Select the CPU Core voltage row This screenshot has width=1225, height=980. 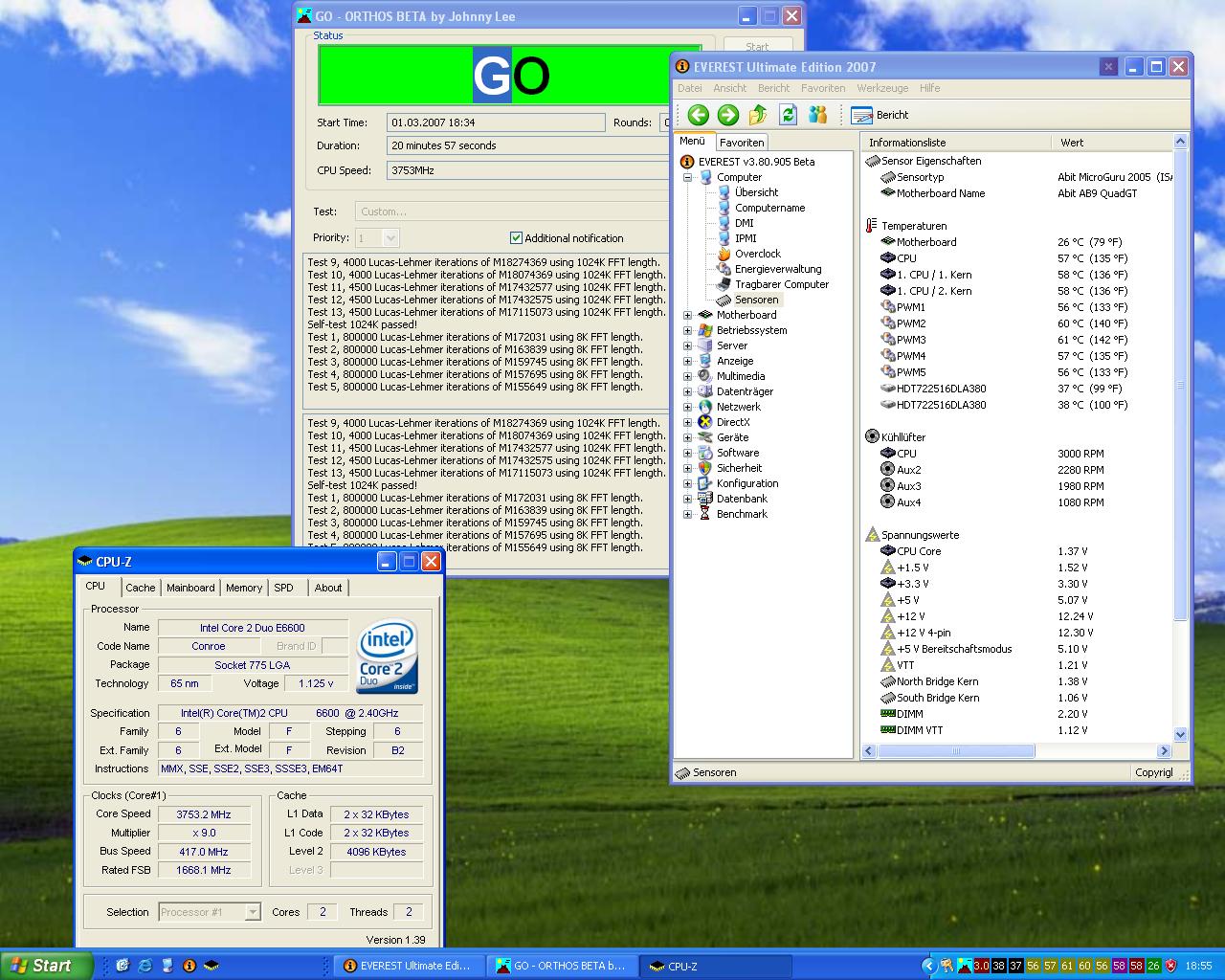(x=1016, y=551)
